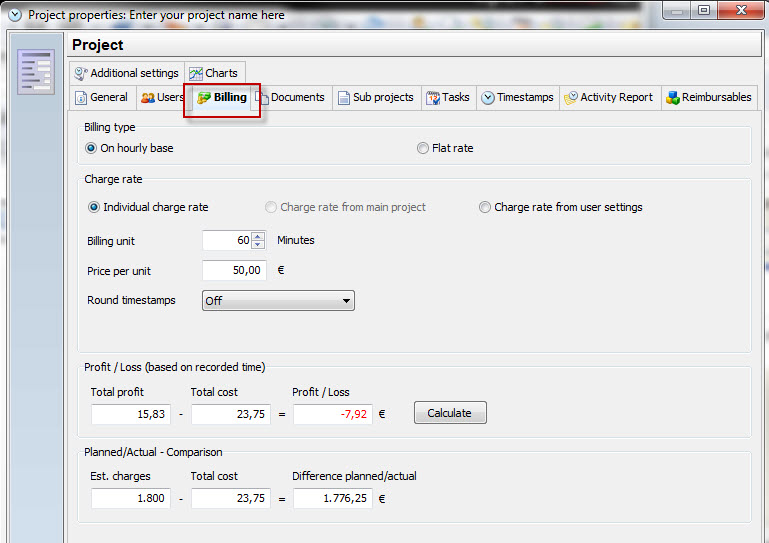Open the Charts tab

point(214,73)
